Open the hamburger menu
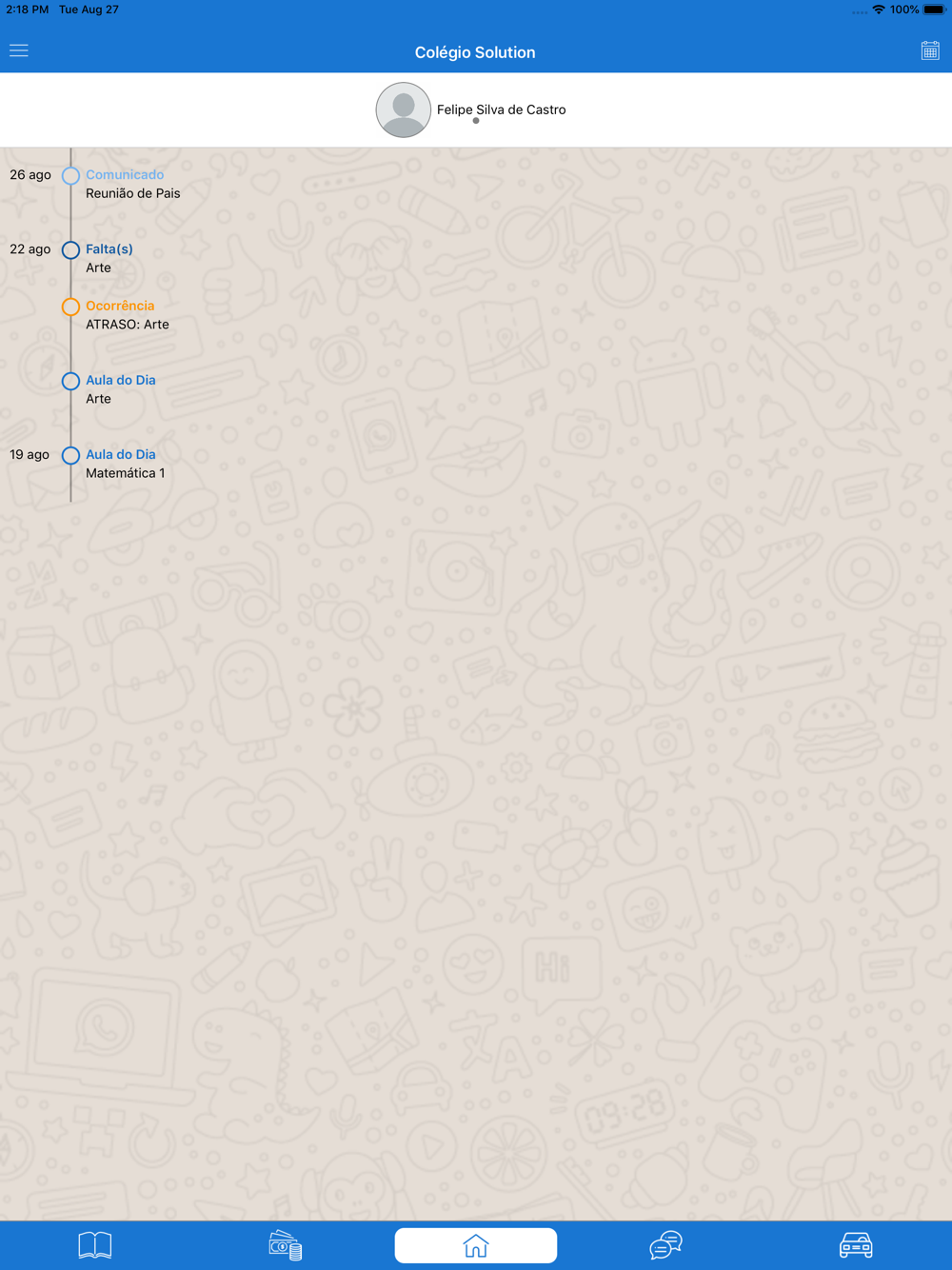Viewport: 952px width, 1270px height. [x=19, y=51]
